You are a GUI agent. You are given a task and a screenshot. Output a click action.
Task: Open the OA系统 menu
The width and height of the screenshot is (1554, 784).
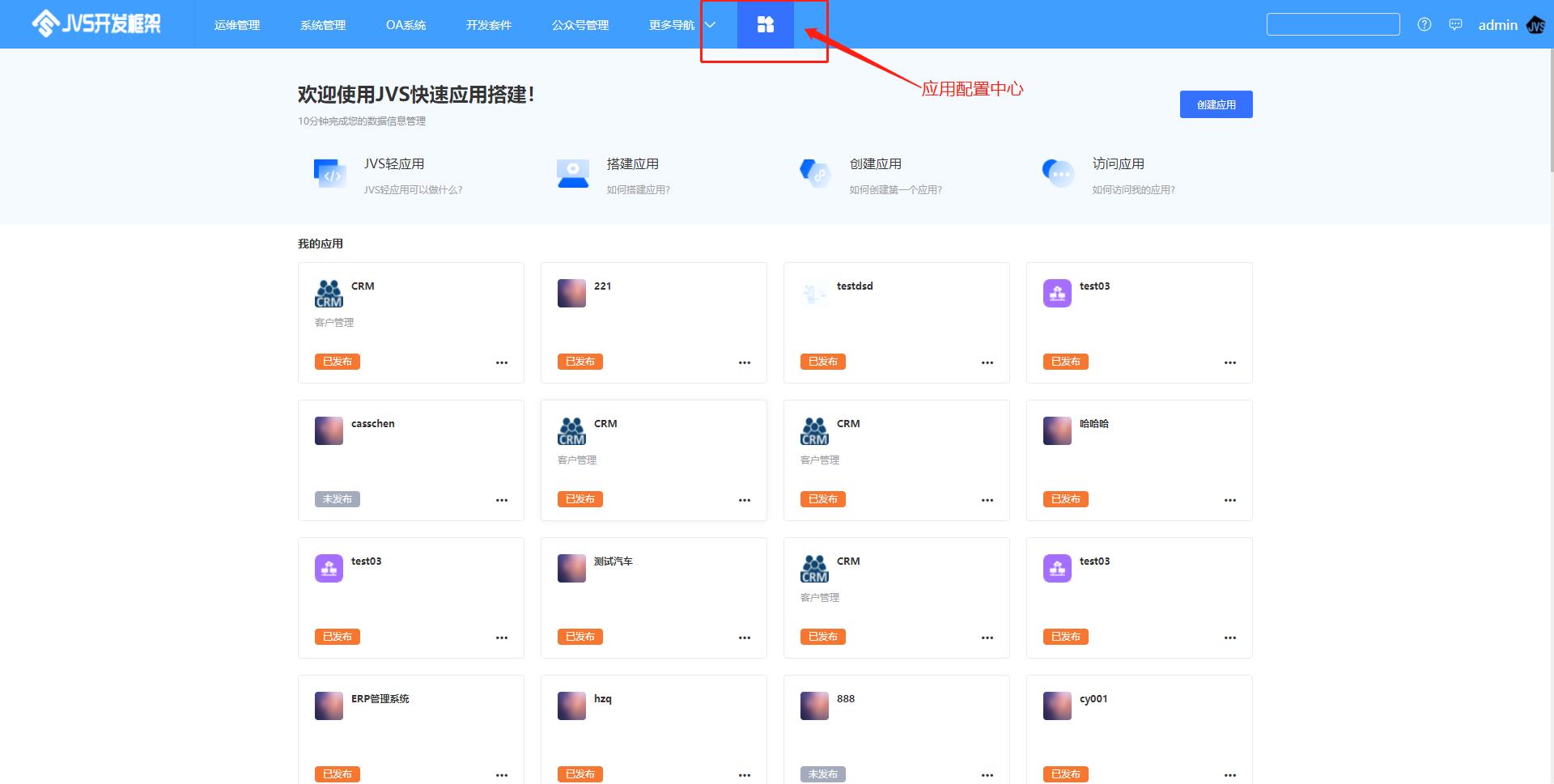(405, 25)
